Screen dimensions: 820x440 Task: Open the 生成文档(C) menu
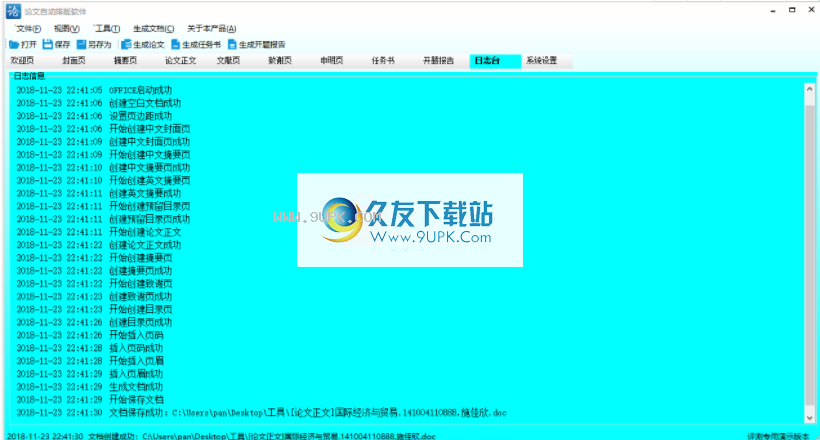click(153, 29)
